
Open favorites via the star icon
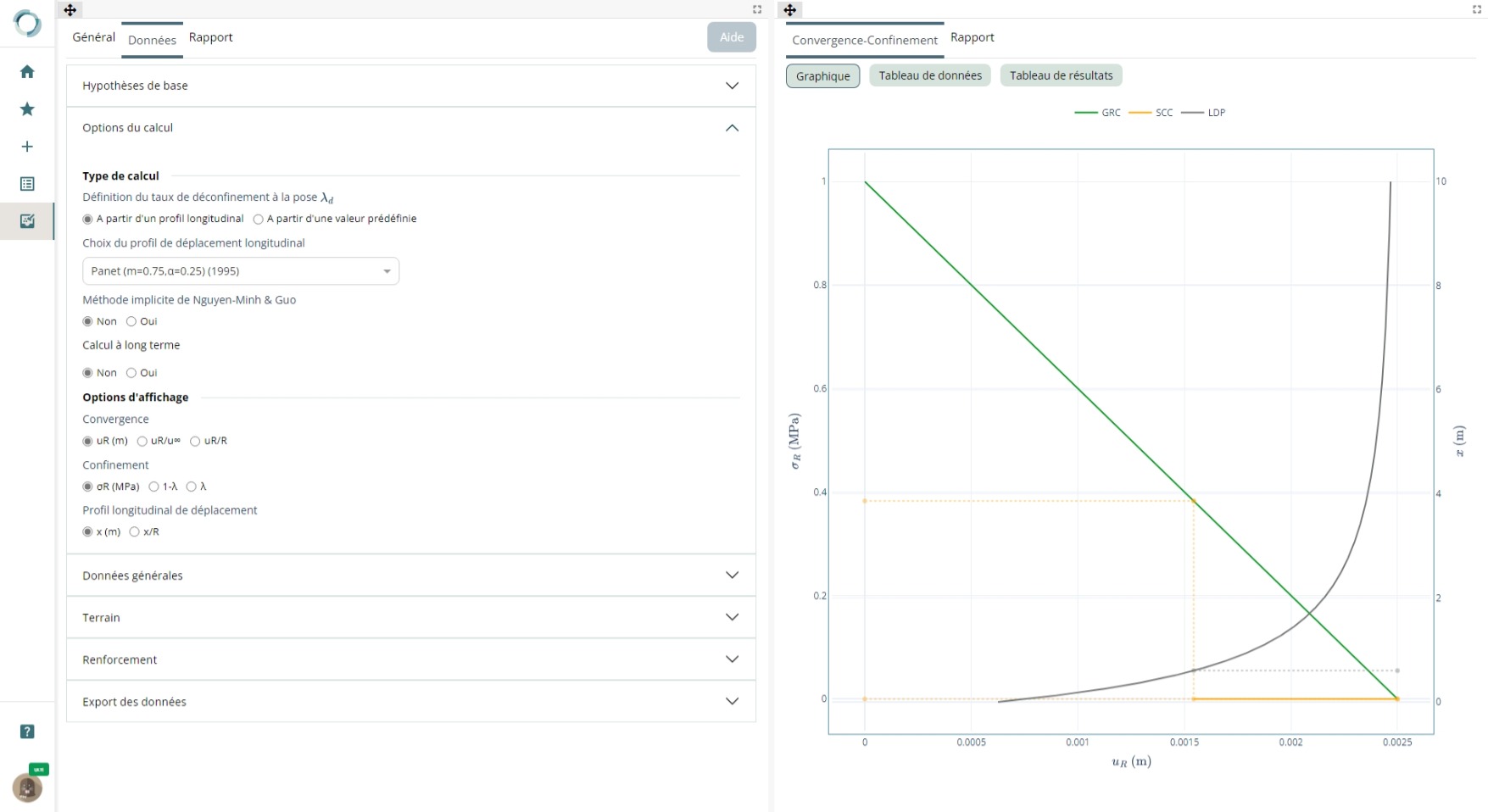(27, 109)
